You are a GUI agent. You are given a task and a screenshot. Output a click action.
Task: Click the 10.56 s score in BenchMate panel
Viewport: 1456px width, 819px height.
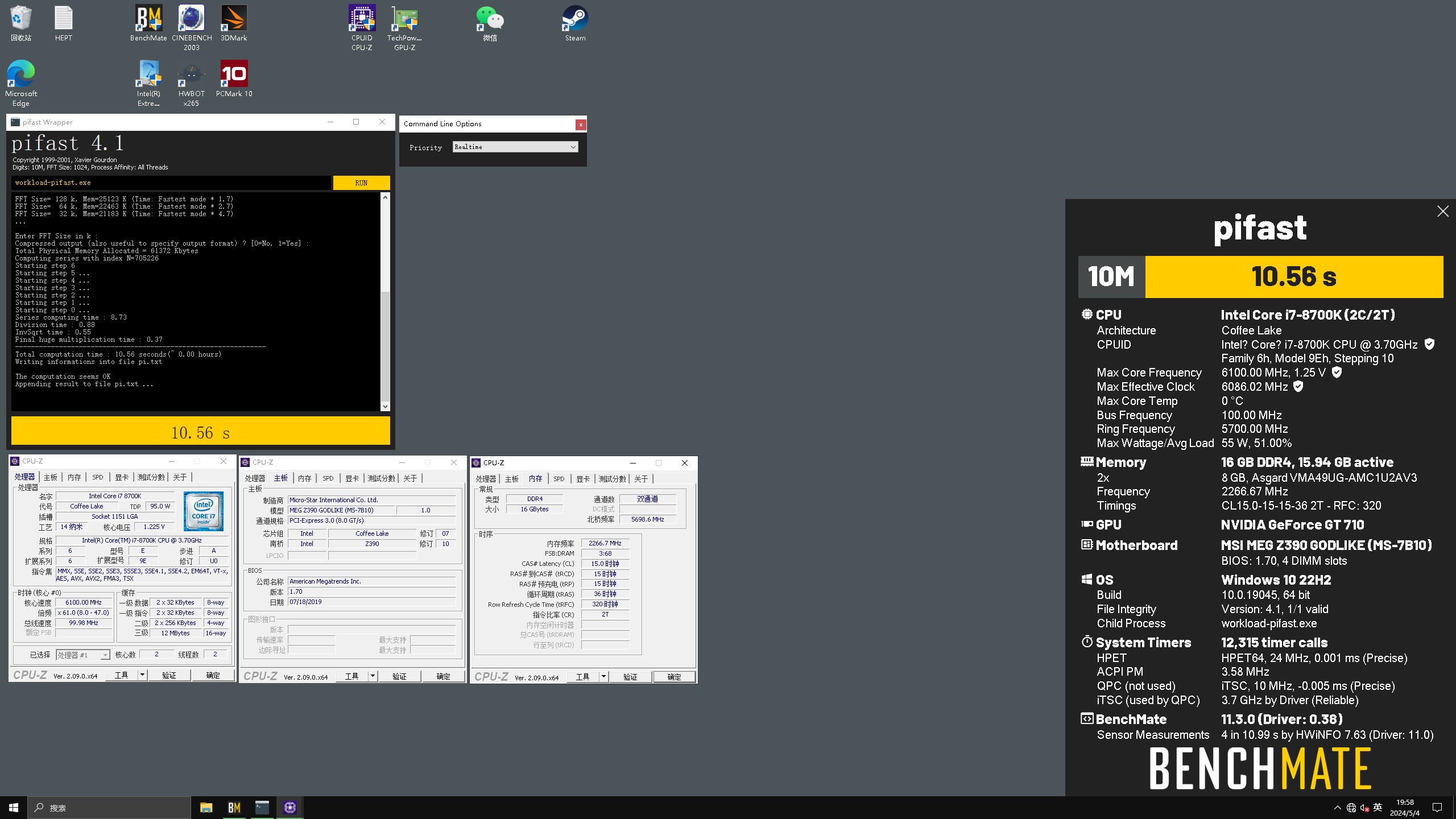(1294, 277)
